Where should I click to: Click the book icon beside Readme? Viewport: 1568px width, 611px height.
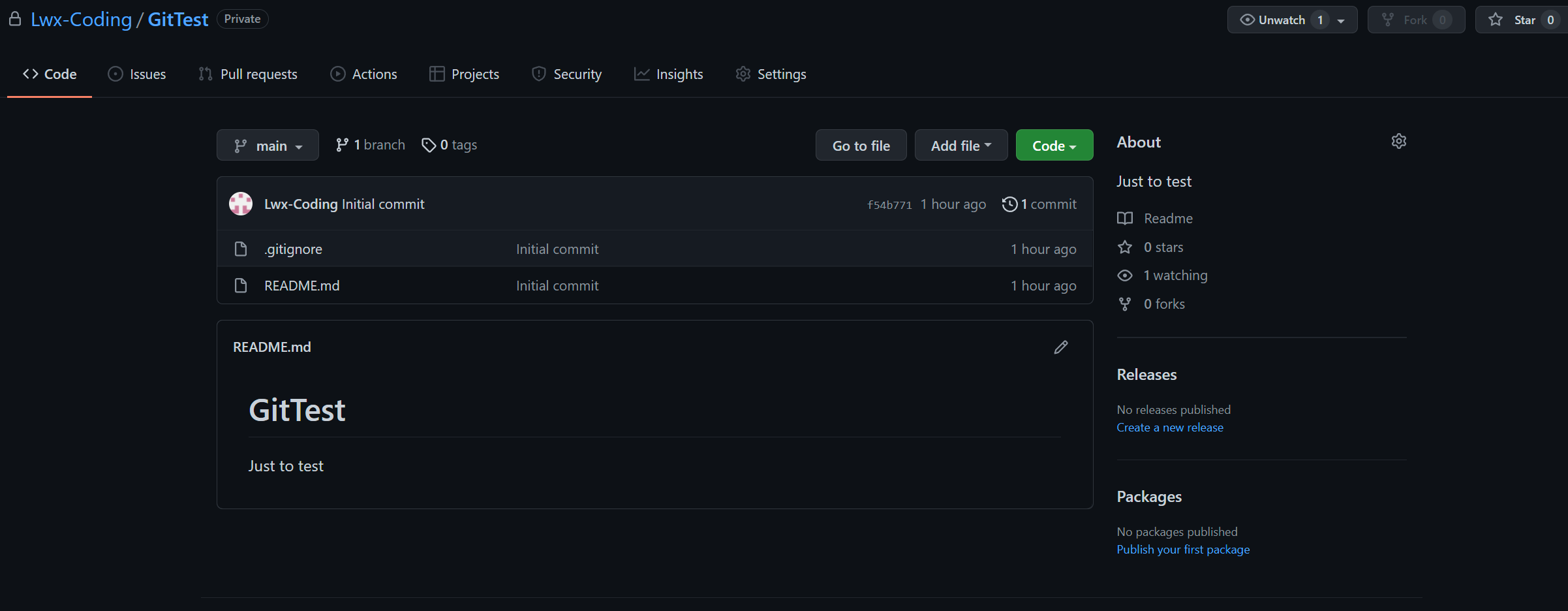click(x=1125, y=218)
